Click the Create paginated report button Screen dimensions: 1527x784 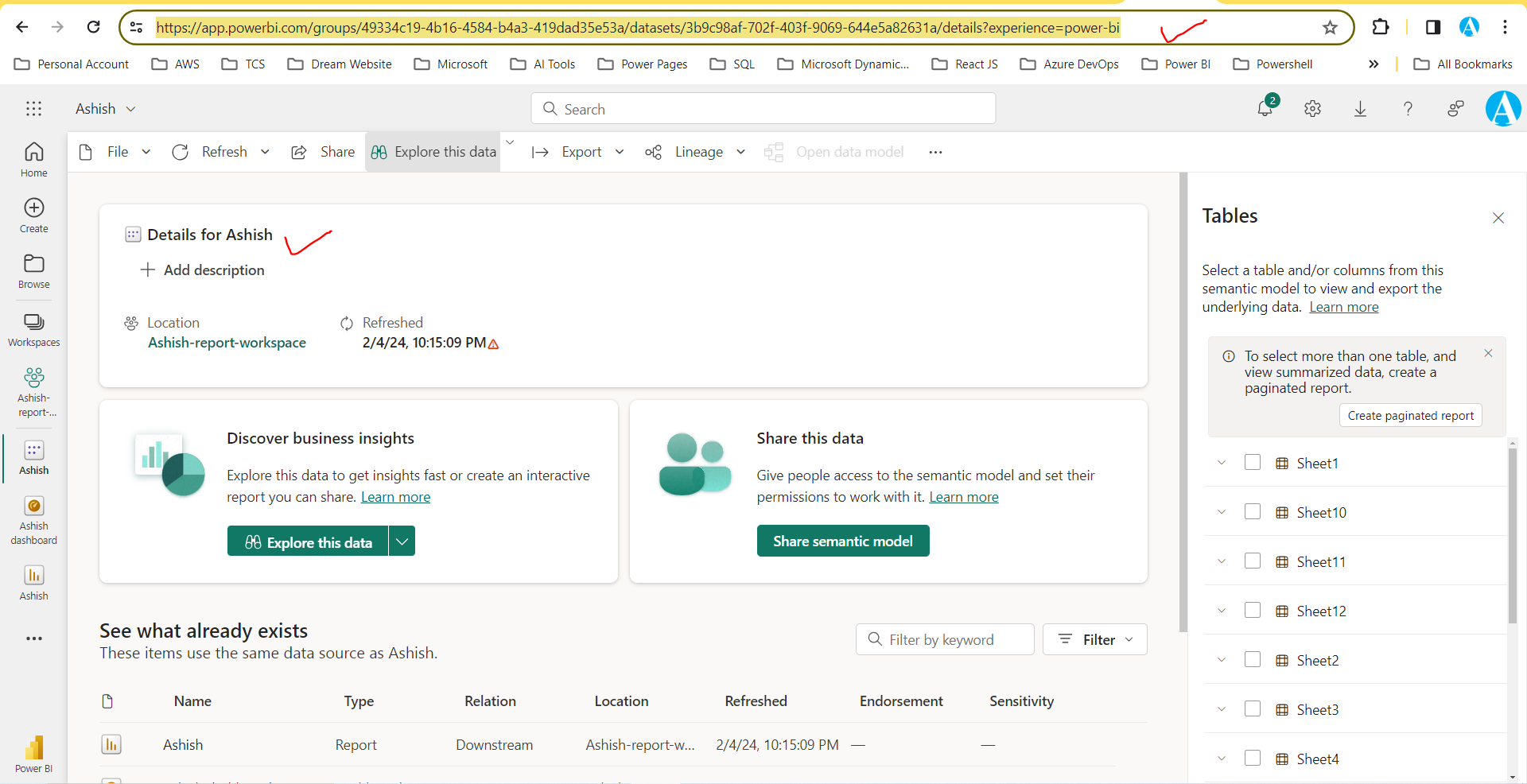click(1410, 415)
